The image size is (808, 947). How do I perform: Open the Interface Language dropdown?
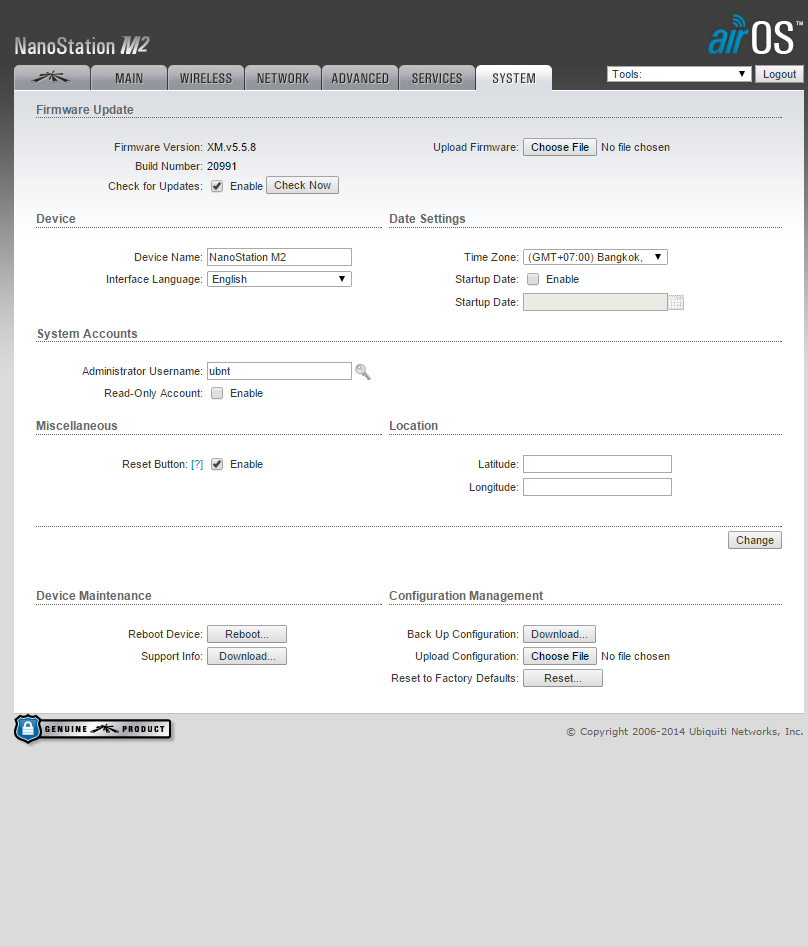click(x=279, y=279)
